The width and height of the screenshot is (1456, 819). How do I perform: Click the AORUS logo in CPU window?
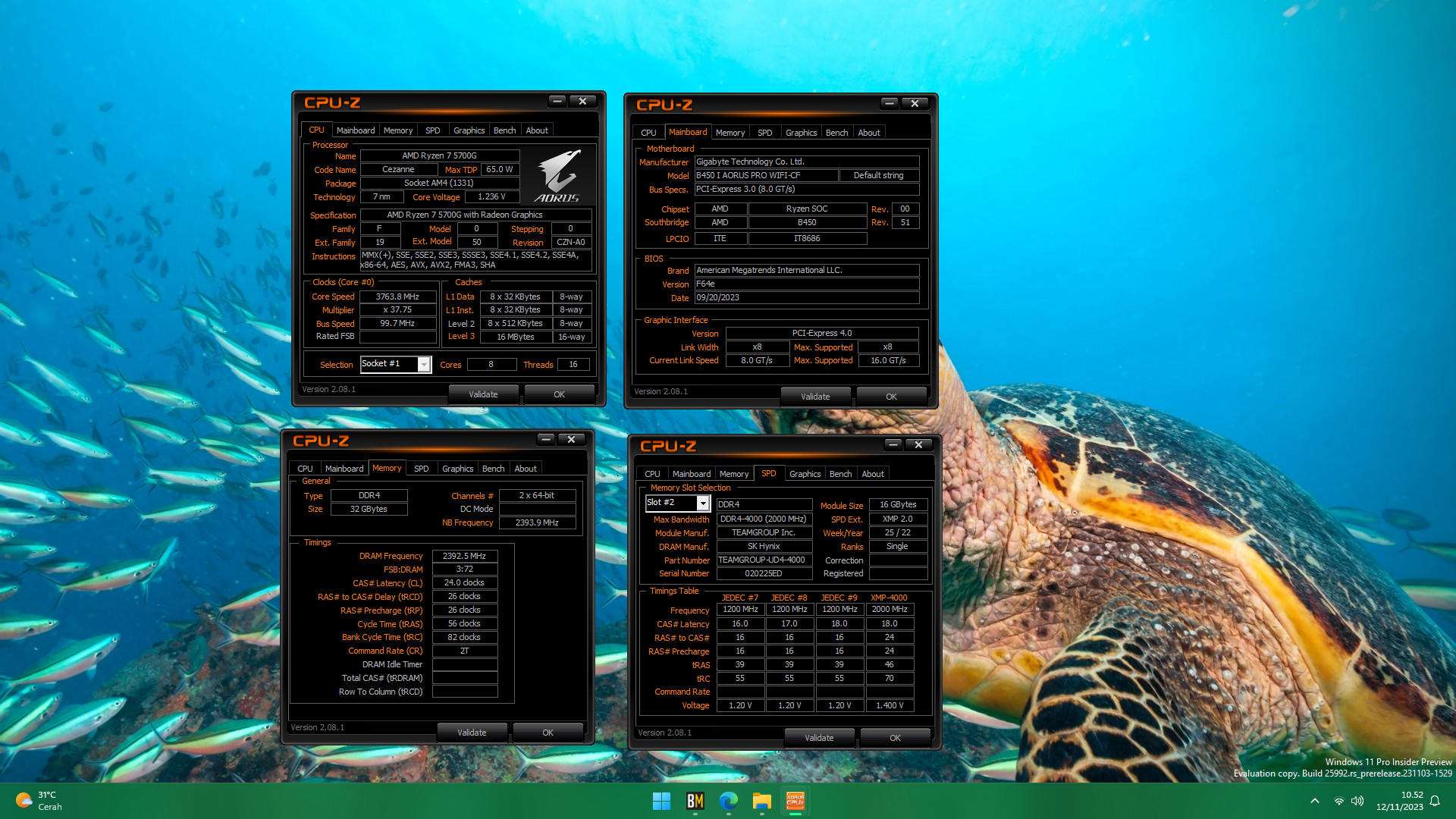(559, 175)
